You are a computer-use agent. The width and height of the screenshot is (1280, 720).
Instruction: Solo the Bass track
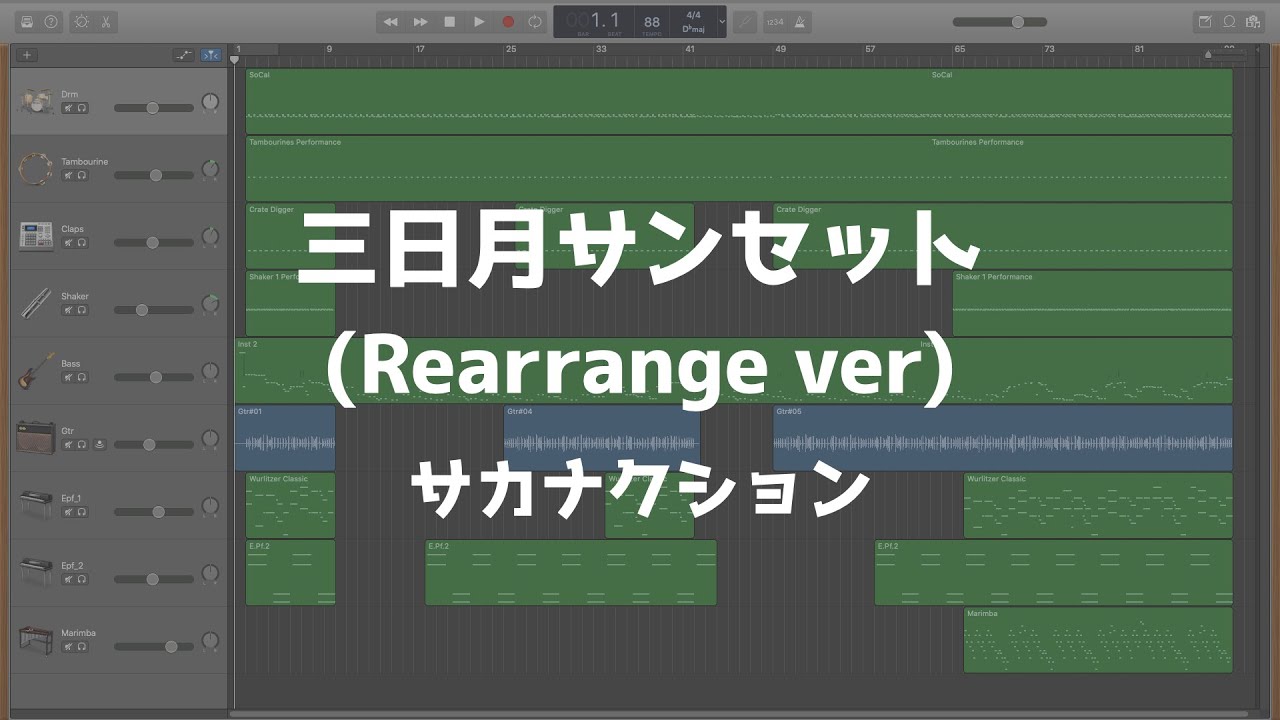[82, 377]
